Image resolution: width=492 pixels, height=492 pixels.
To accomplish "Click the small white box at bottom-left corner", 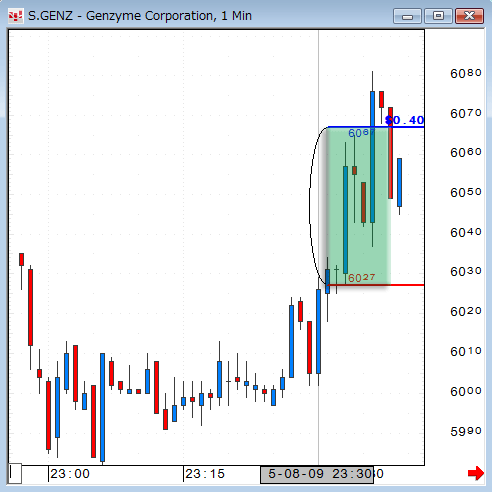I will [x=15, y=473].
